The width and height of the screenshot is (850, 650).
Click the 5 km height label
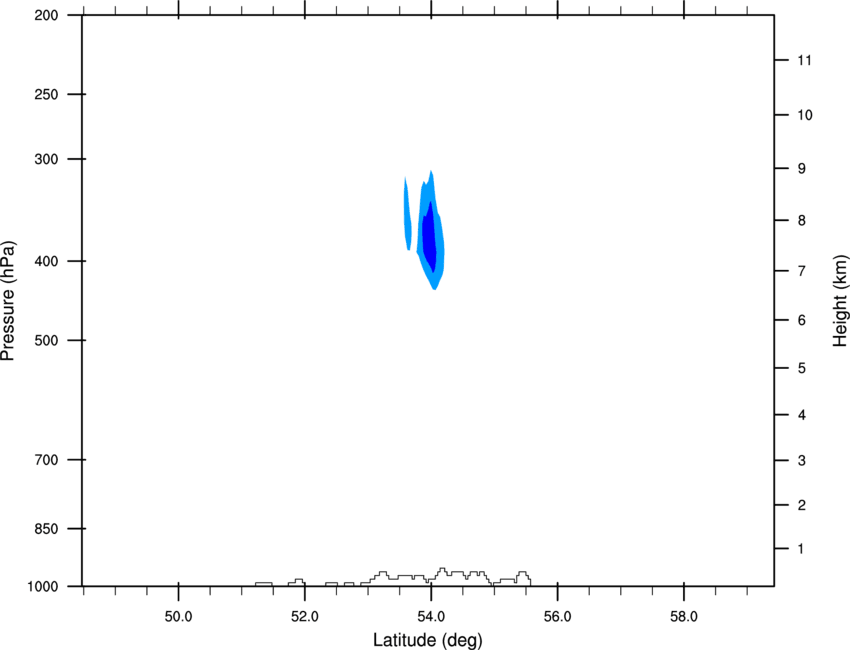(801, 368)
